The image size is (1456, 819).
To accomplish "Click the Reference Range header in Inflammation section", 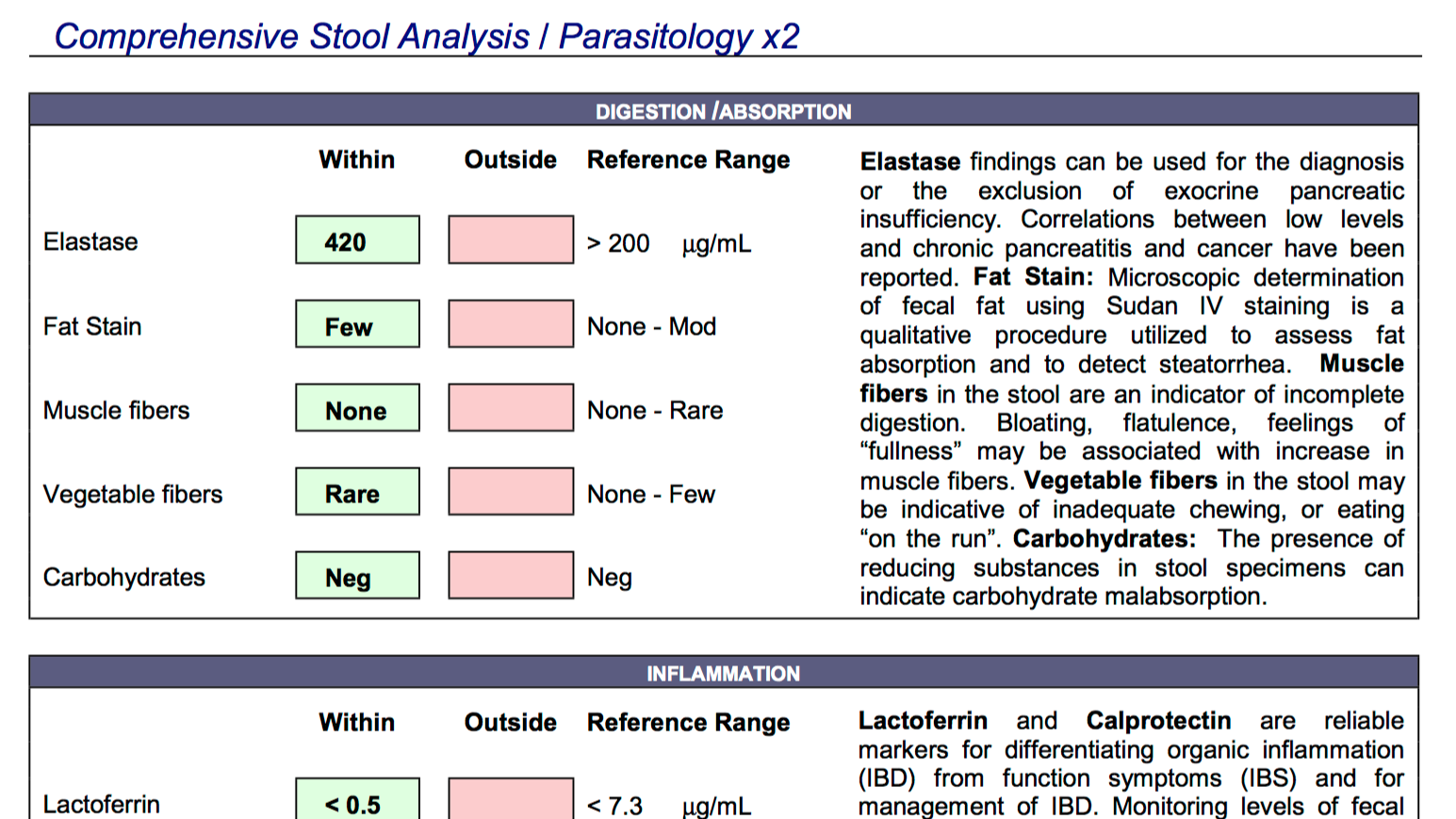I will 688,723.
